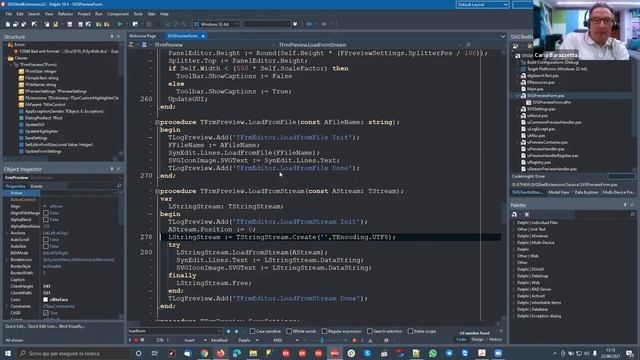This screenshot has height=360, width=640.
Task: Click the Color property clBtnFace swatch
Action: [x=46, y=300]
